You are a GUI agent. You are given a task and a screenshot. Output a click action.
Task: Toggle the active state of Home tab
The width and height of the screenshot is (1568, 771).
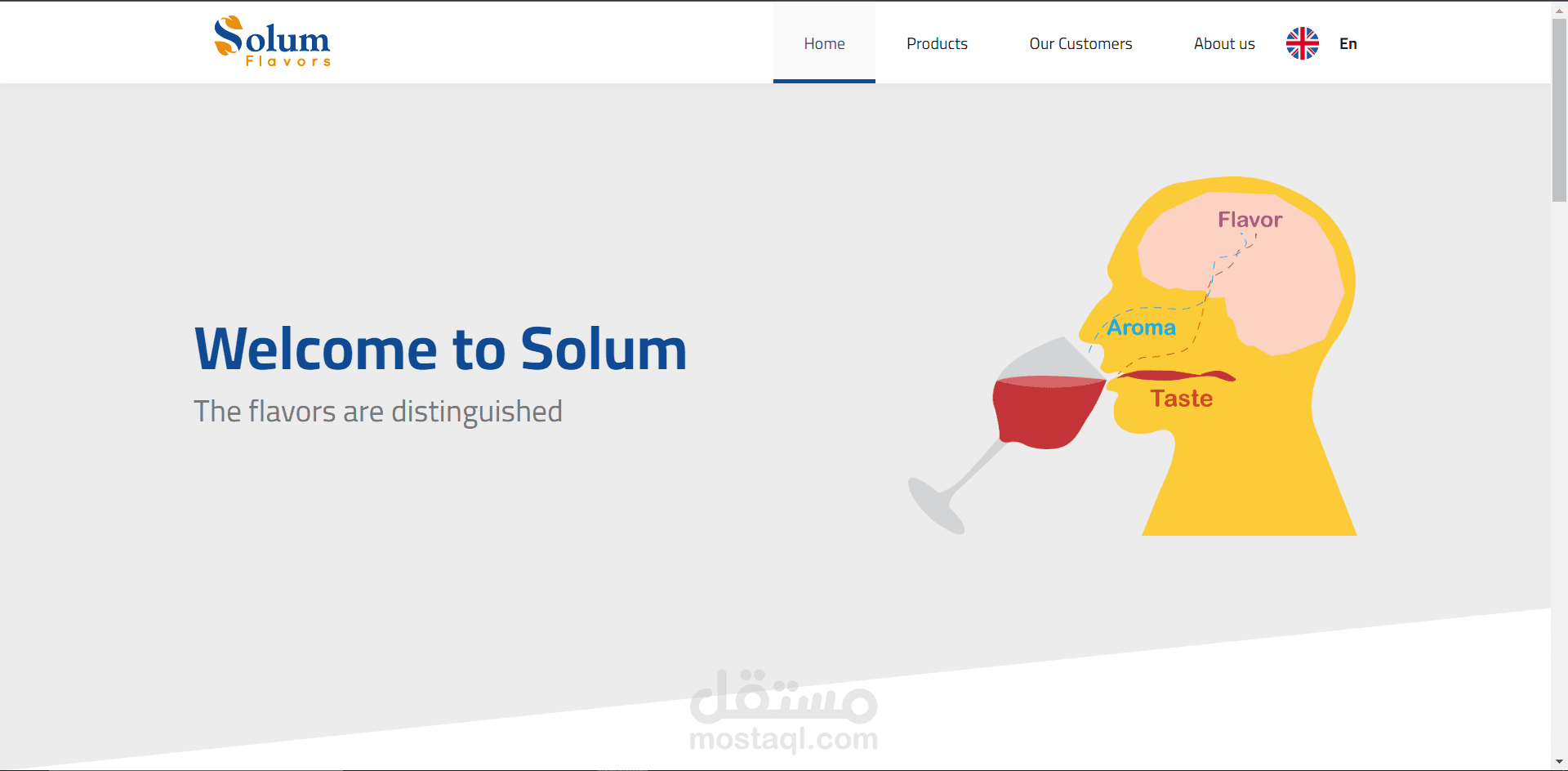(x=824, y=43)
